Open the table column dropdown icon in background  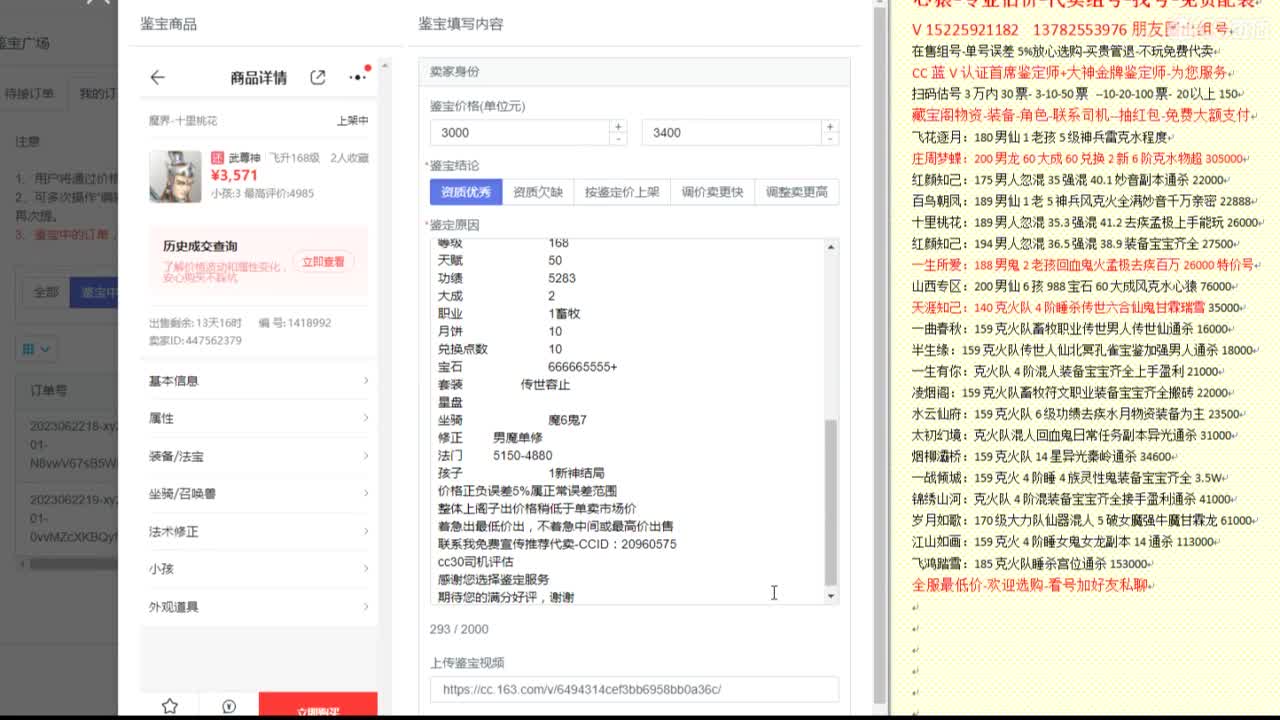click(36, 349)
